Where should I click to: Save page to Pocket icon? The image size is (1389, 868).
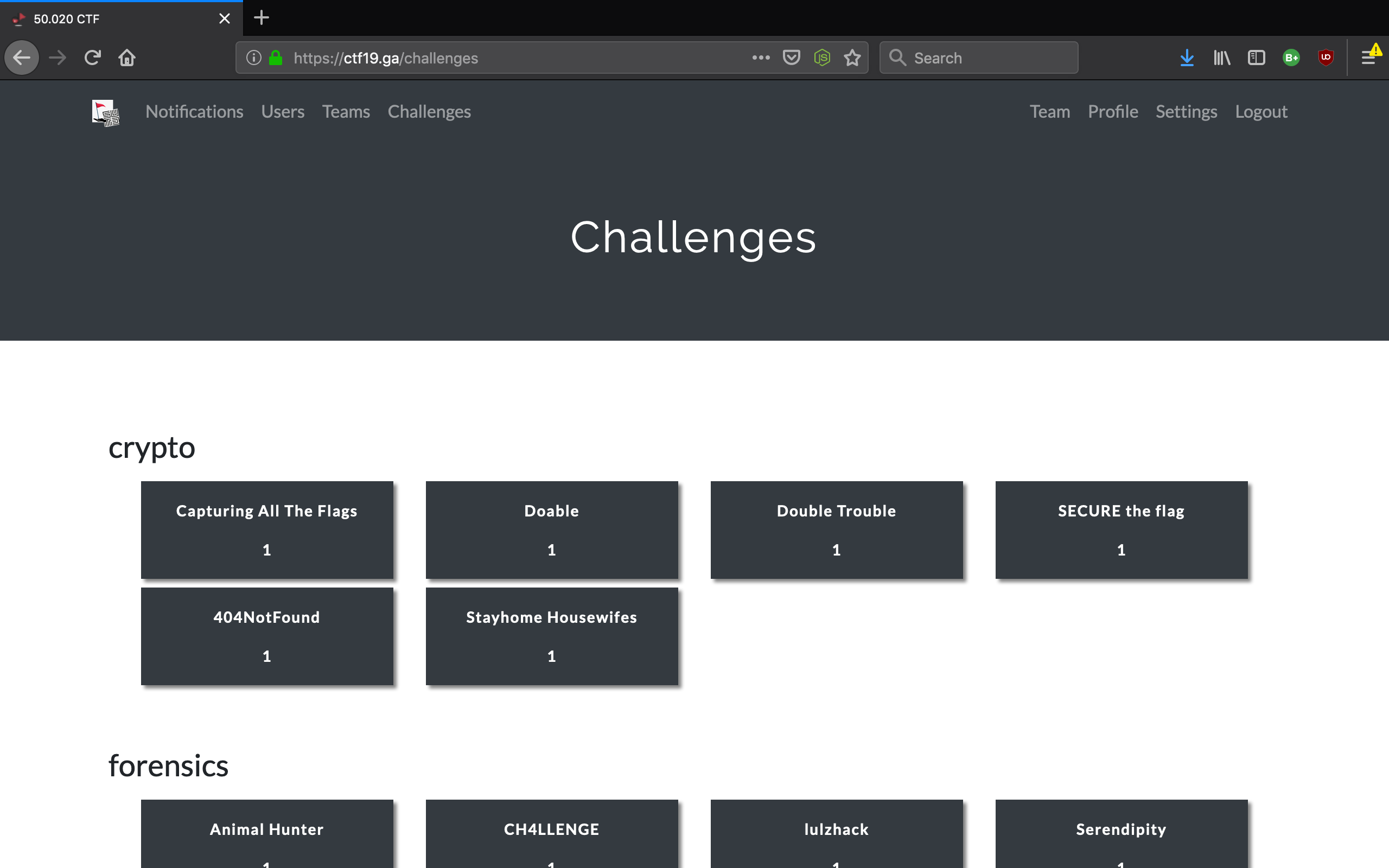(x=792, y=58)
